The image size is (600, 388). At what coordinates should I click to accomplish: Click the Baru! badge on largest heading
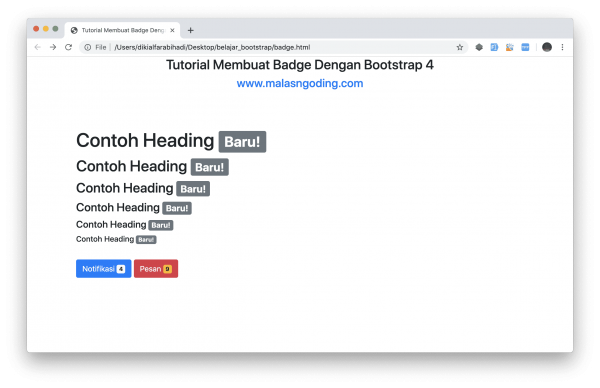[x=242, y=142]
